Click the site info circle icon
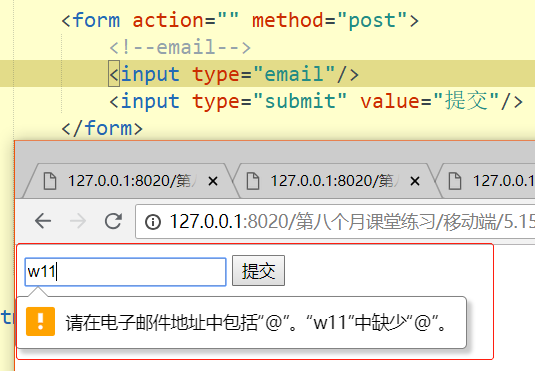This screenshot has height=371, width=535. pyautogui.click(x=153, y=222)
